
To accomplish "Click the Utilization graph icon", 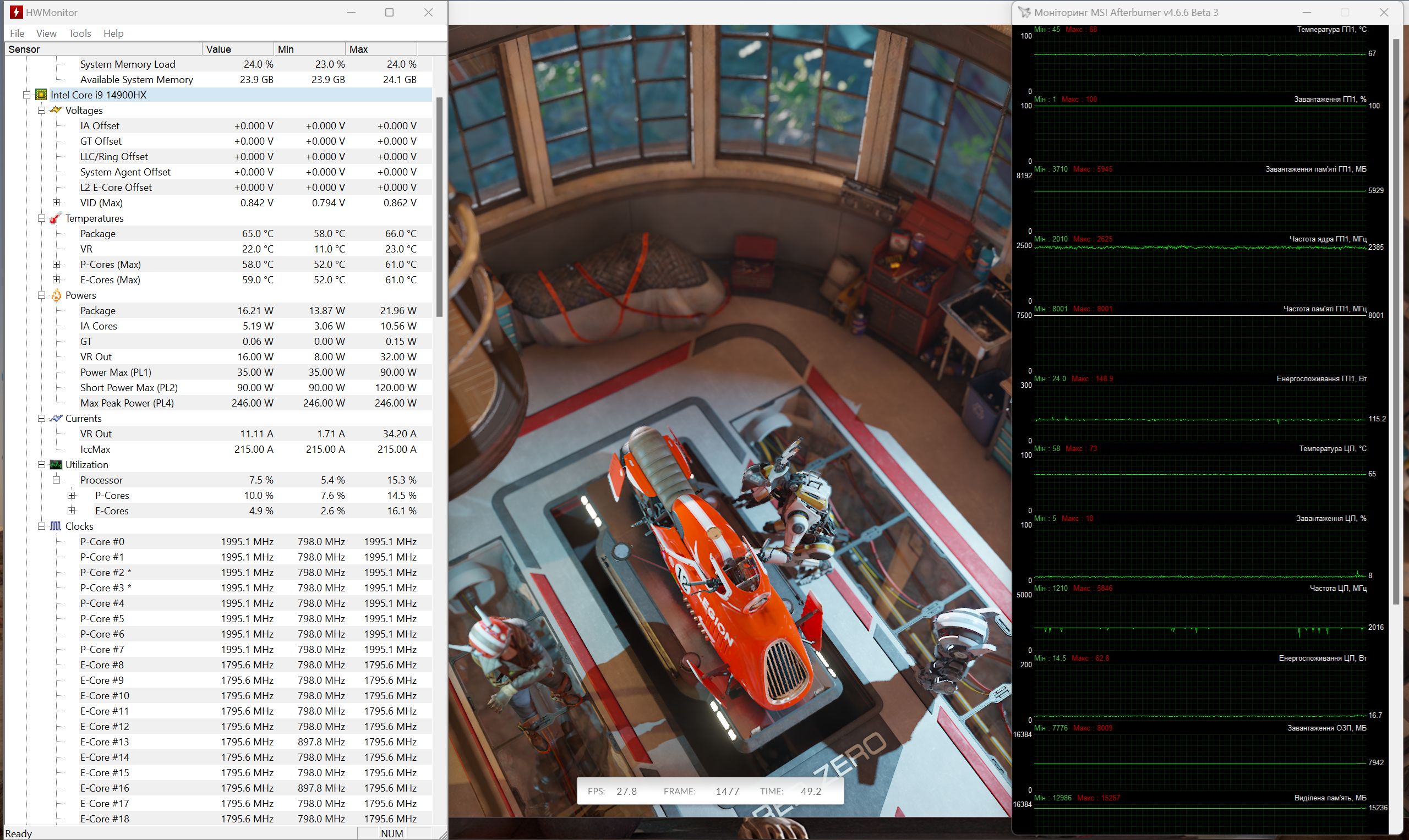I will click(56, 465).
